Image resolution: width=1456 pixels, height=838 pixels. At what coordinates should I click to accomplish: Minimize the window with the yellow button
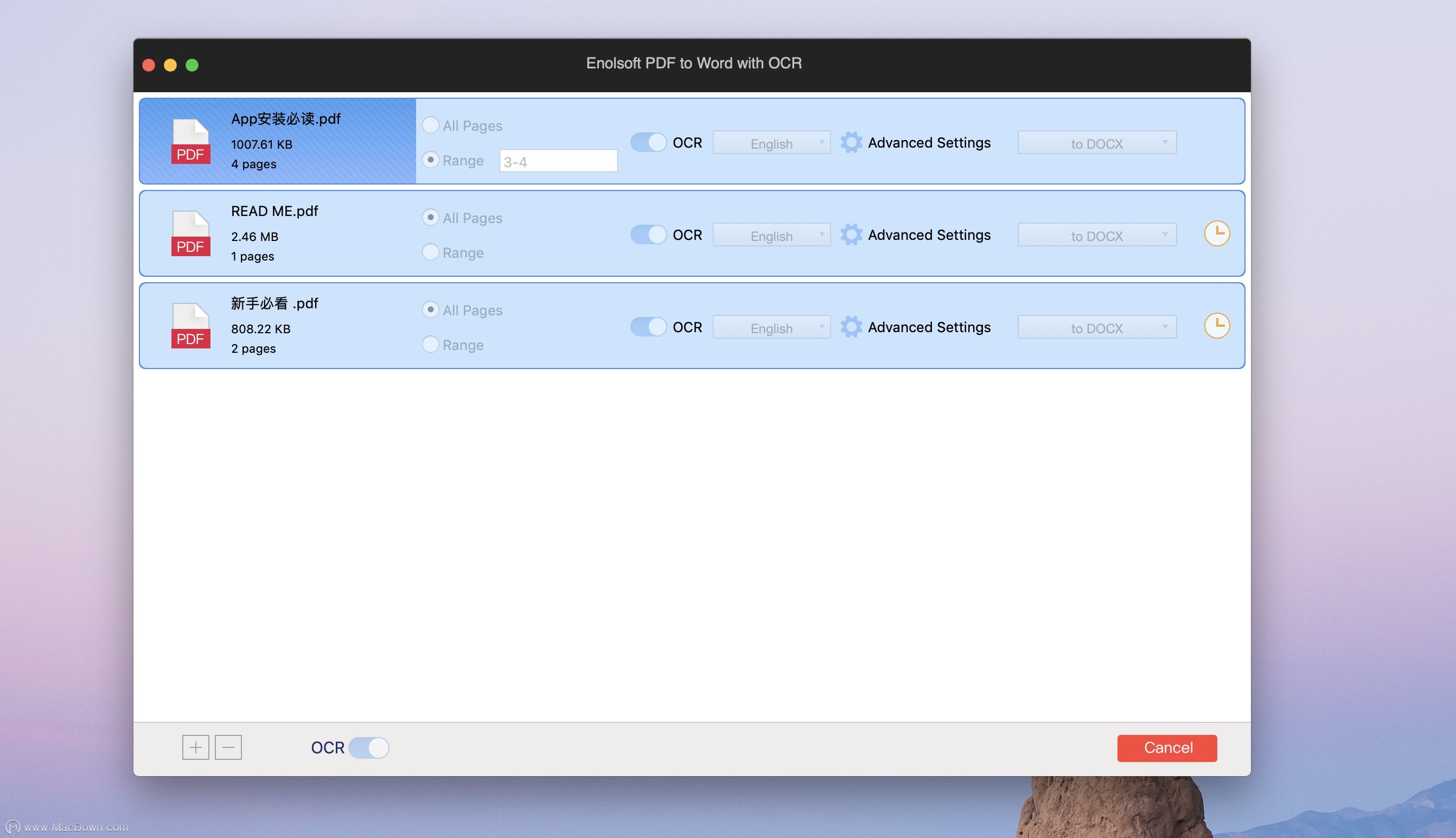pos(170,65)
